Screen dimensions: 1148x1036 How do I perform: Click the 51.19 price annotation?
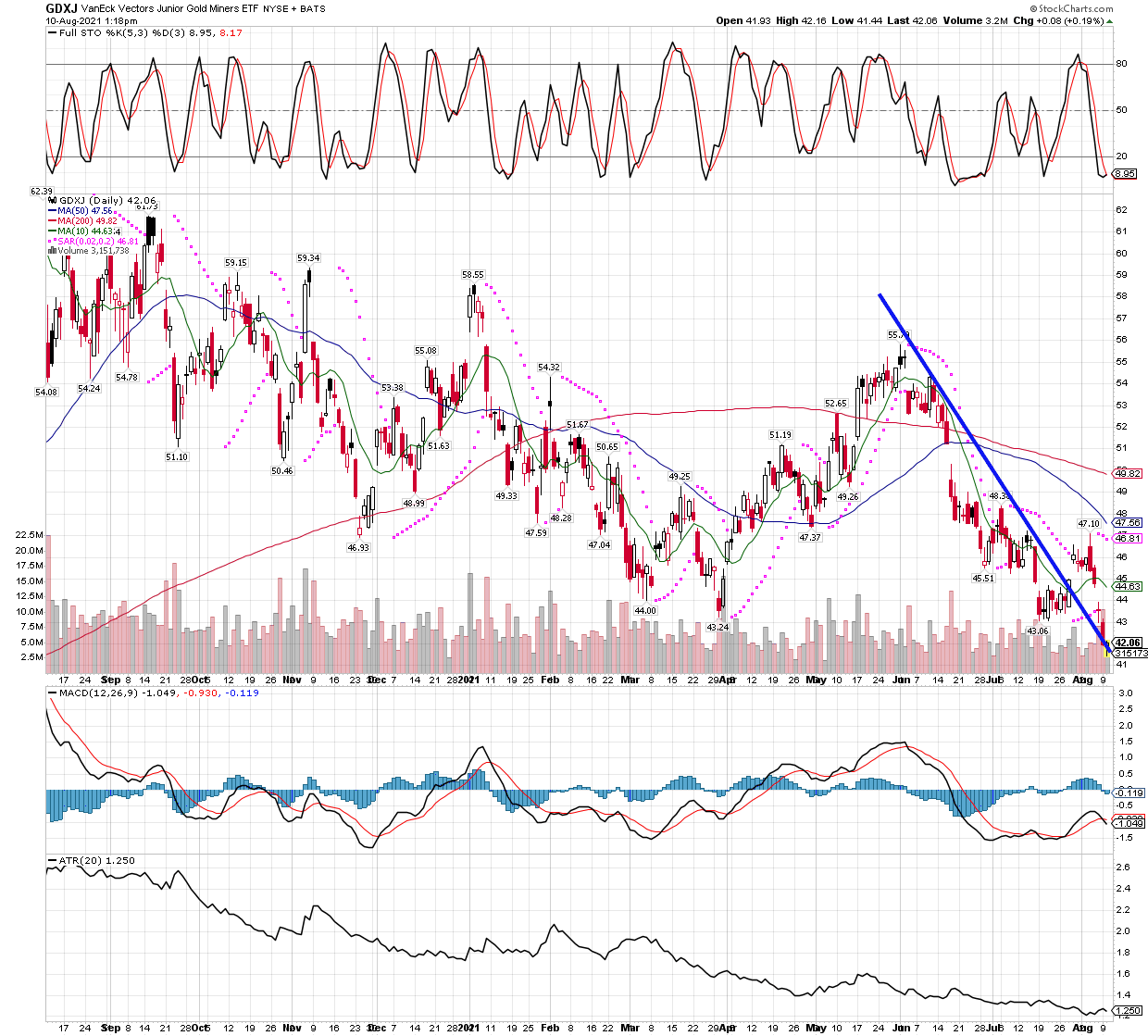780,435
